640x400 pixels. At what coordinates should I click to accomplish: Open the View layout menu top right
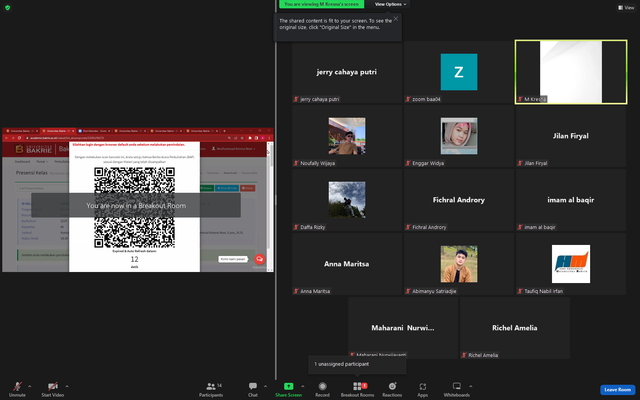[626, 7]
